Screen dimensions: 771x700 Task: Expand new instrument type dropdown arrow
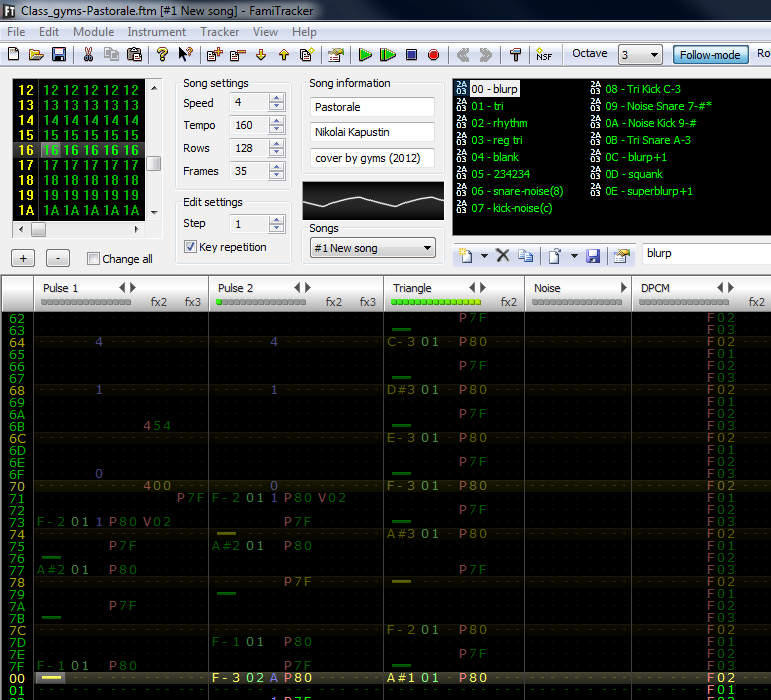tap(484, 256)
